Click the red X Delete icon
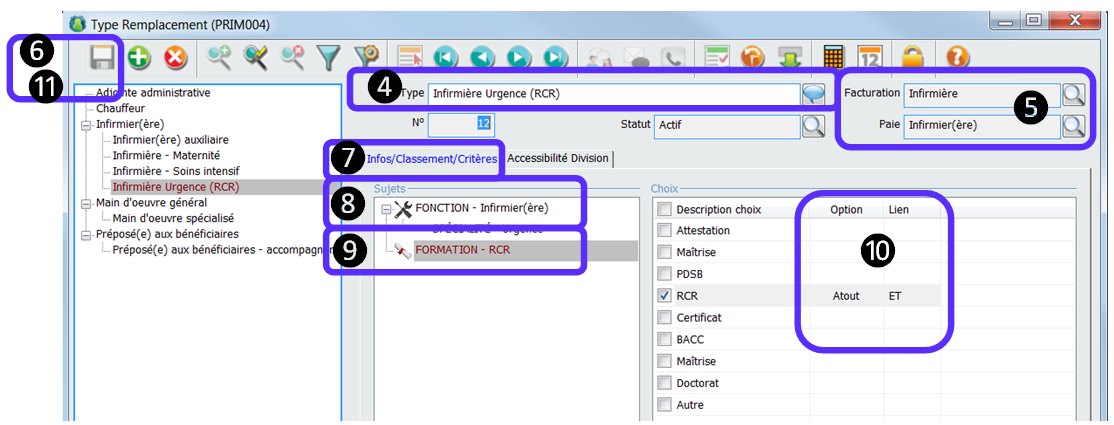 coord(175,58)
